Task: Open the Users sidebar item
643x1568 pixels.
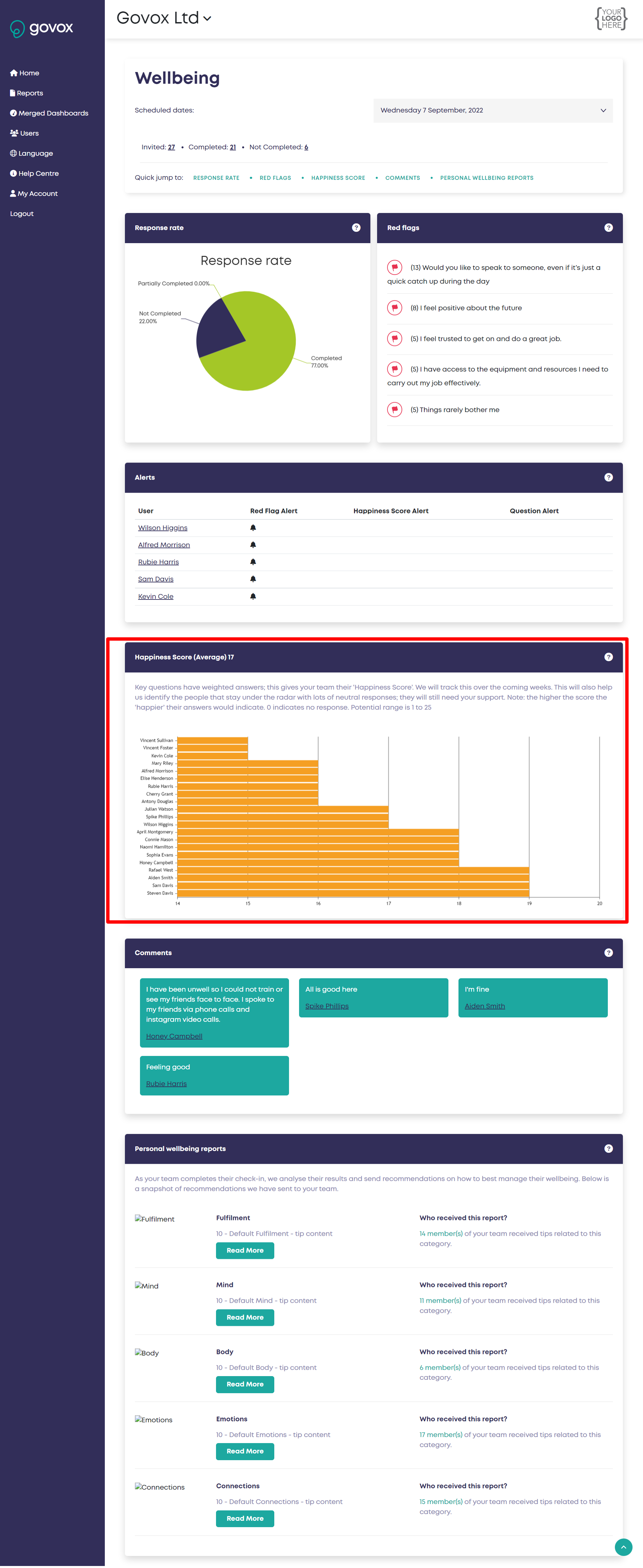Action: (x=24, y=133)
